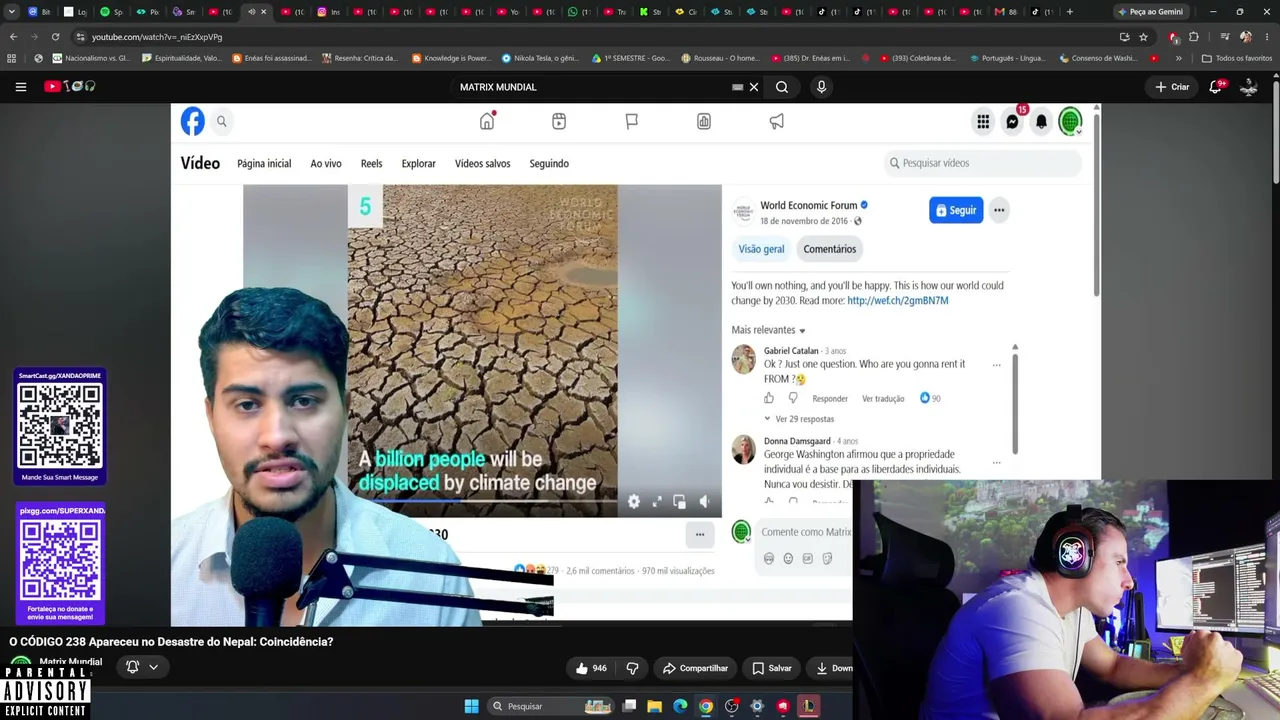Dislike Gabriel Catalan's comment
The image size is (1280, 720).
793,398
